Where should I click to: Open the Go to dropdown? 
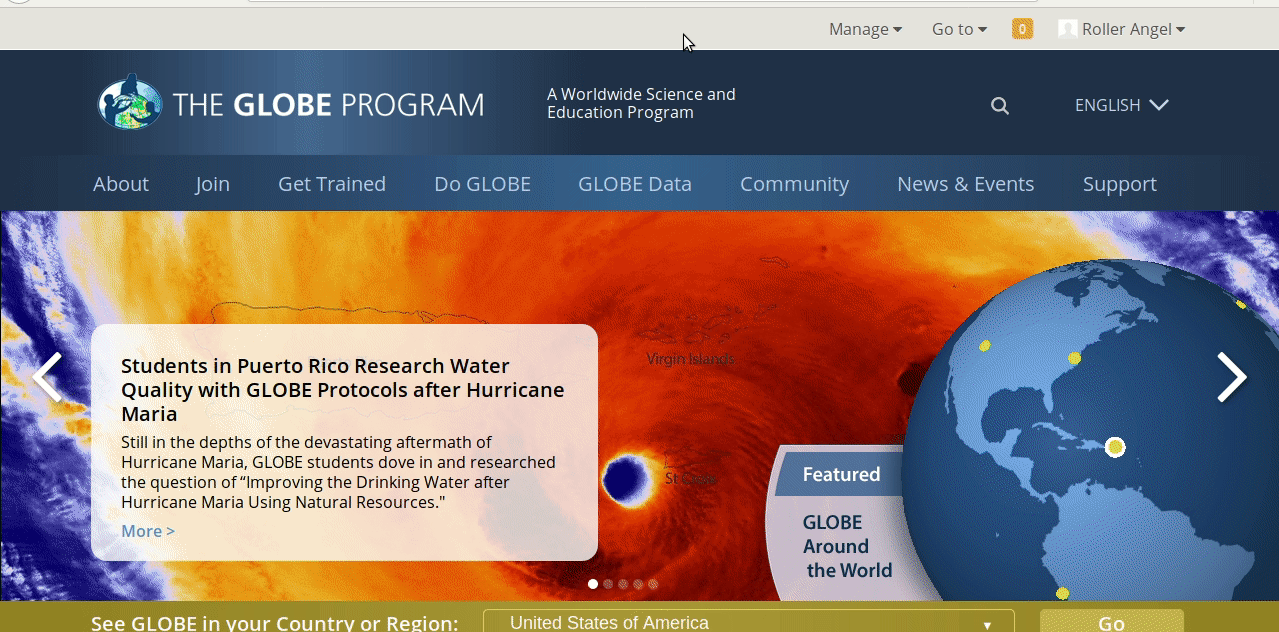coord(959,29)
